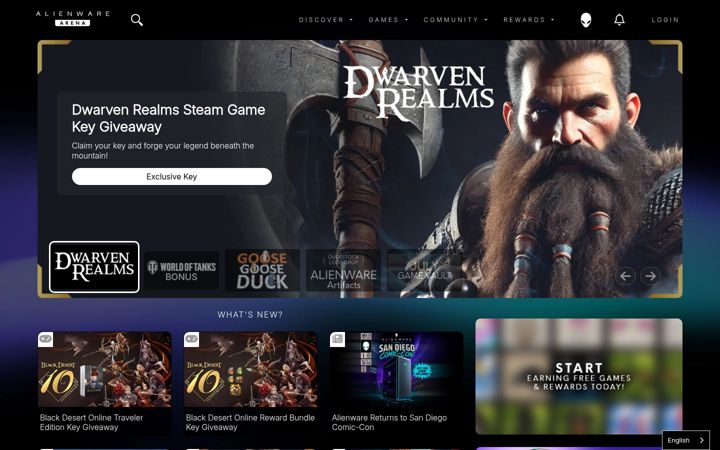The height and width of the screenshot is (450, 720).
Task: Click the Exclusive Key button
Action: (172, 176)
